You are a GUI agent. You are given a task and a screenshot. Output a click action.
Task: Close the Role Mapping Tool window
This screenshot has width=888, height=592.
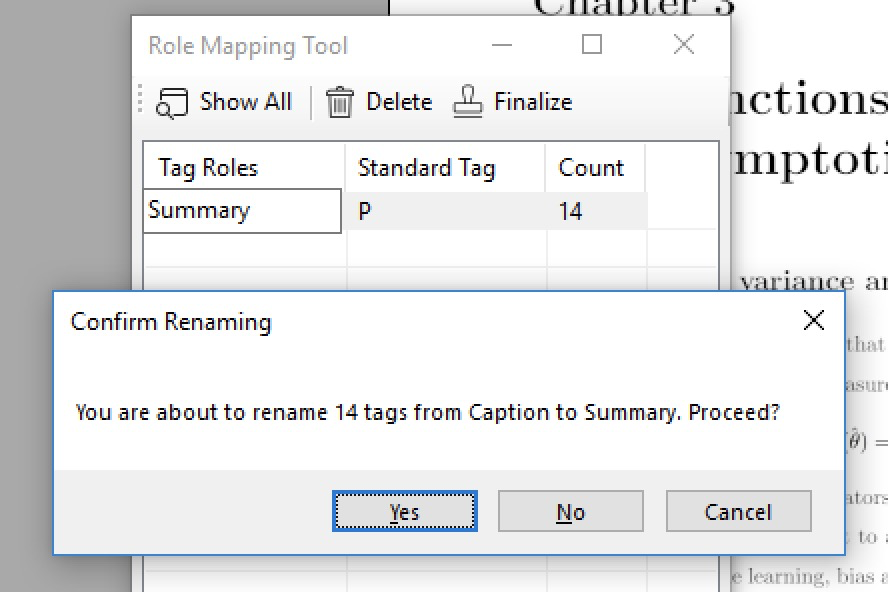pyautogui.click(x=684, y=45)
